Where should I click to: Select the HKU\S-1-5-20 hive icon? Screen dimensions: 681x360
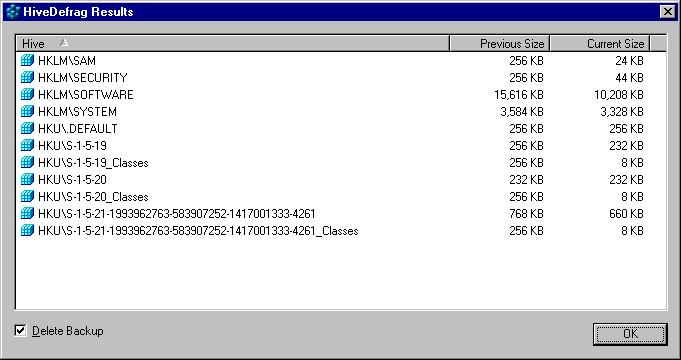(27, 179)
